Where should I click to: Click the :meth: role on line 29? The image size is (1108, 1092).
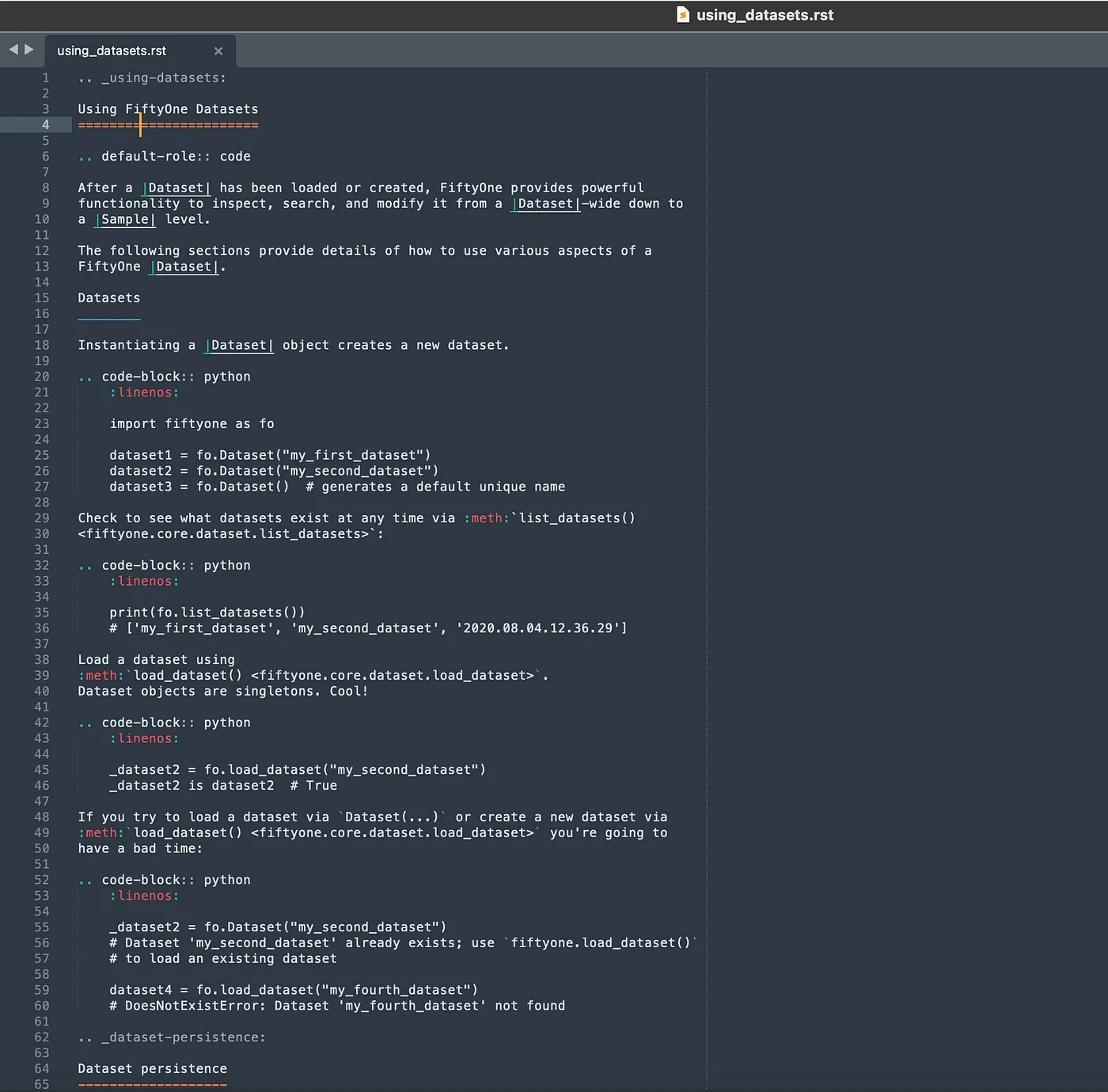coord(487,518)
